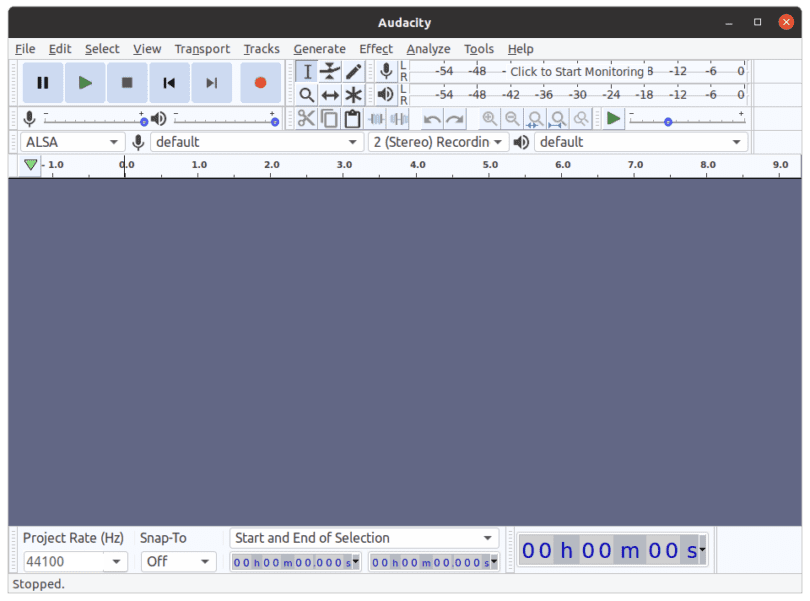Click the Paste clipboard icon
This screenshot has width=810, height=601.
click(x=352, y=119)
